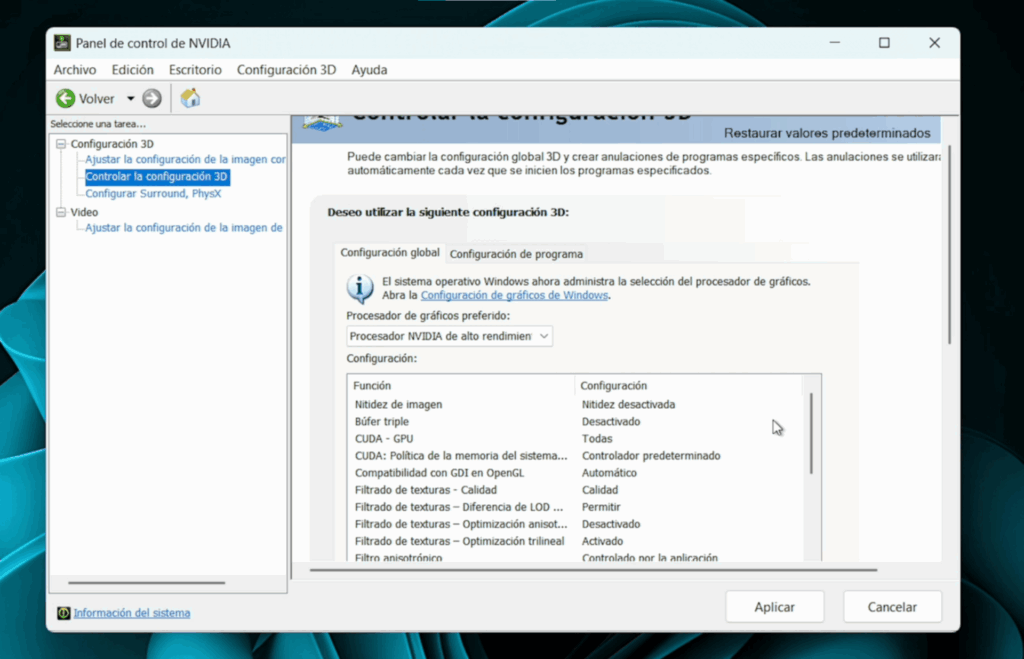The height and width of the screenshot is (659, 1024).
Task: Click the forward navigation arrow icon
Action: point(152,99)
